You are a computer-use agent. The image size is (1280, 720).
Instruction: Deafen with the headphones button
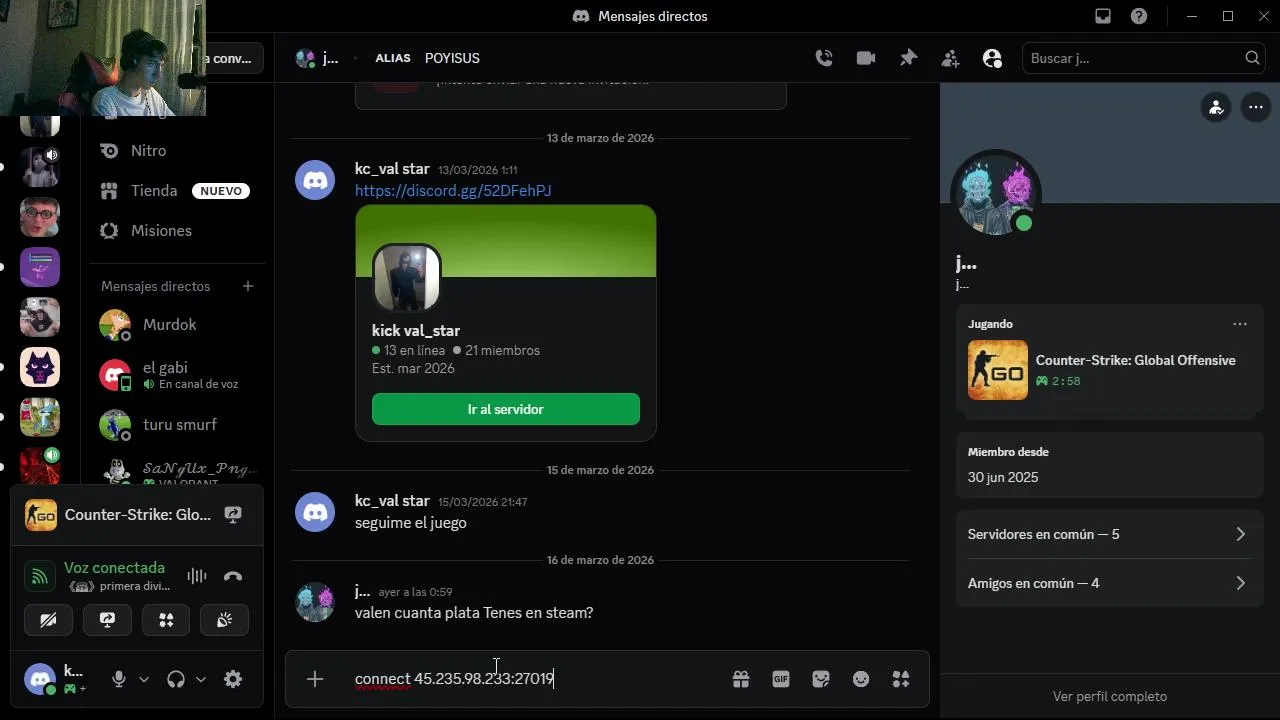(x=176, y=679)
